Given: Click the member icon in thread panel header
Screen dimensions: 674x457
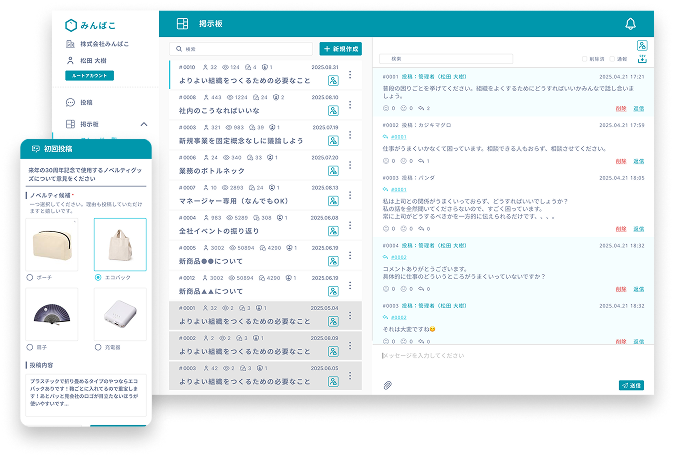Looking at the screenshot, I should 640,45.
